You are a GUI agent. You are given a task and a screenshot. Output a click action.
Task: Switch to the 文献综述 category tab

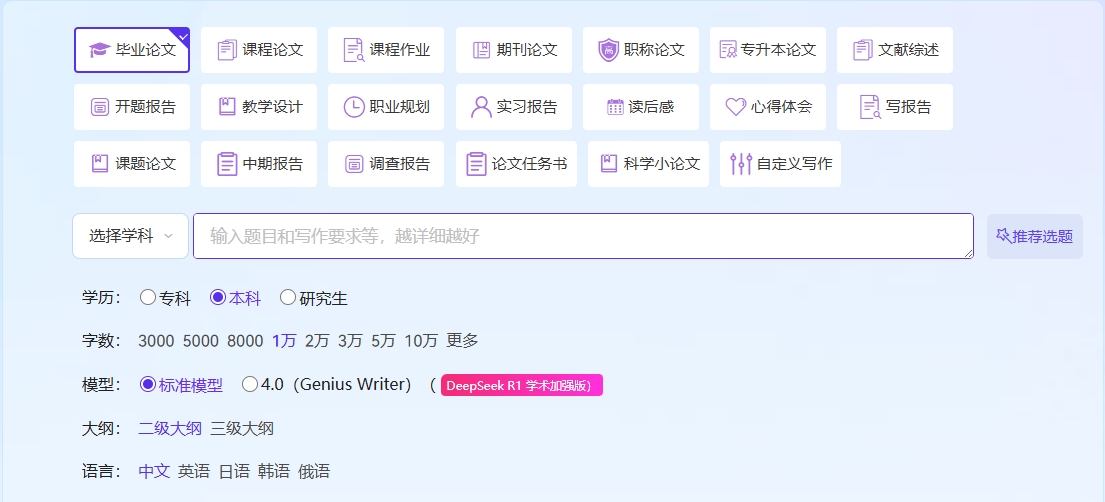(896, 50)
